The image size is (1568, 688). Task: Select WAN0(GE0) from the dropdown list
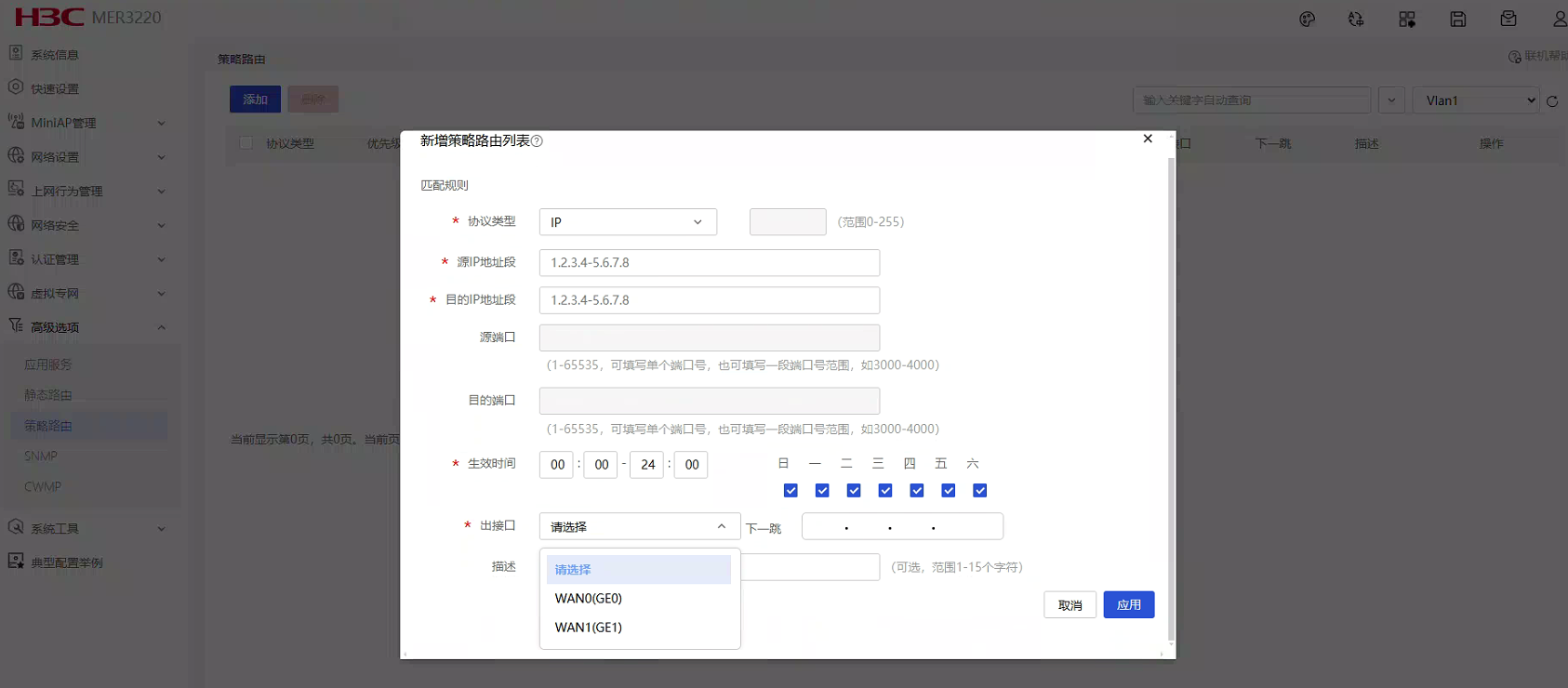[x=589, y=599]
